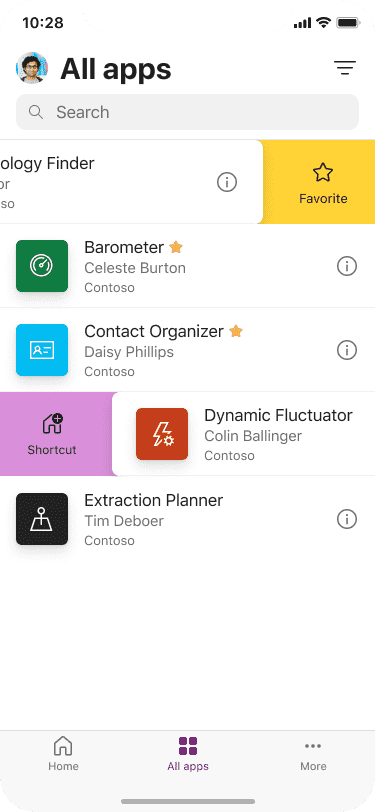
Task: Open the Contact Organizer app icon
Action: pyautogui.click(x=42, y=350)
